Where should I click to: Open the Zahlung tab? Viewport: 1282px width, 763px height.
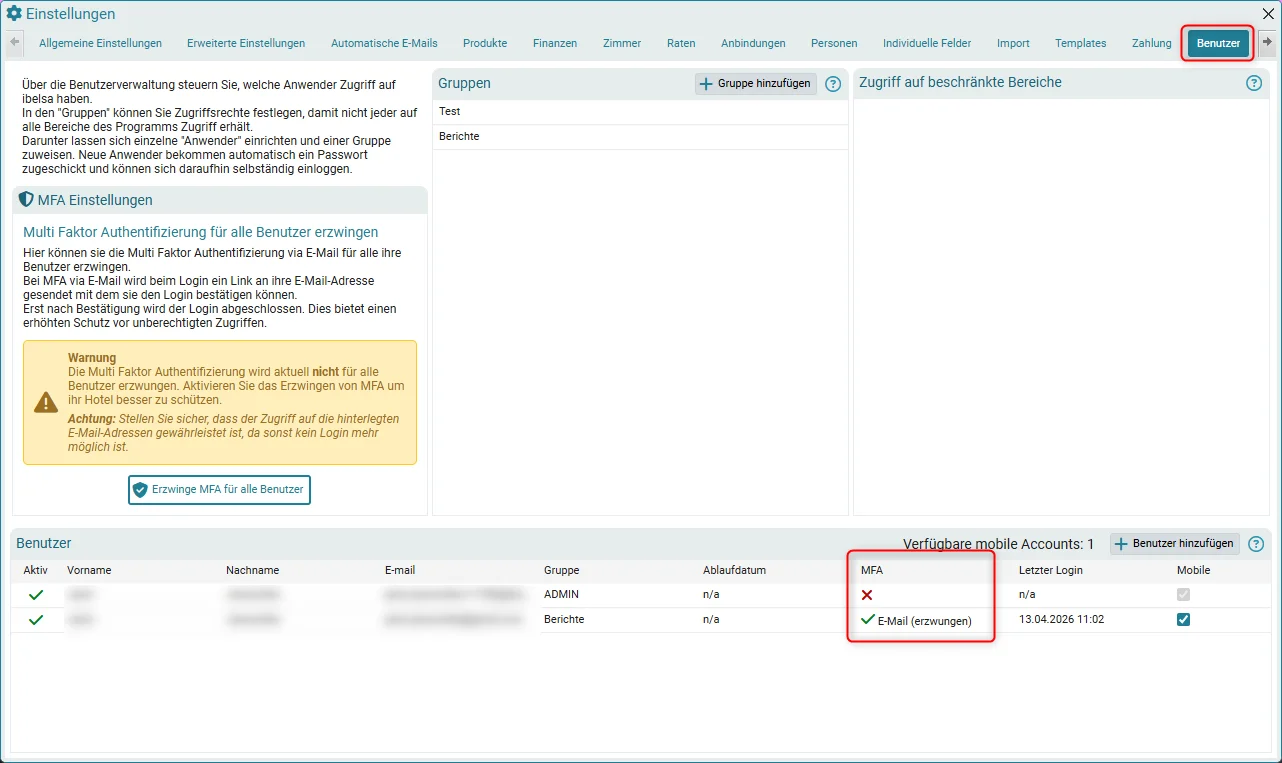[1152, 43]
